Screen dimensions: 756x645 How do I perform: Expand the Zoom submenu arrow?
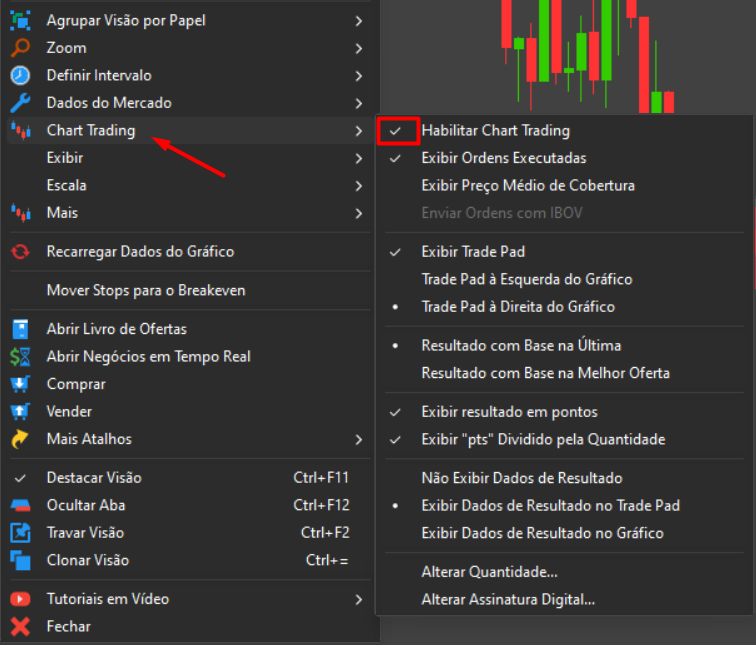[x=358, y=48]
